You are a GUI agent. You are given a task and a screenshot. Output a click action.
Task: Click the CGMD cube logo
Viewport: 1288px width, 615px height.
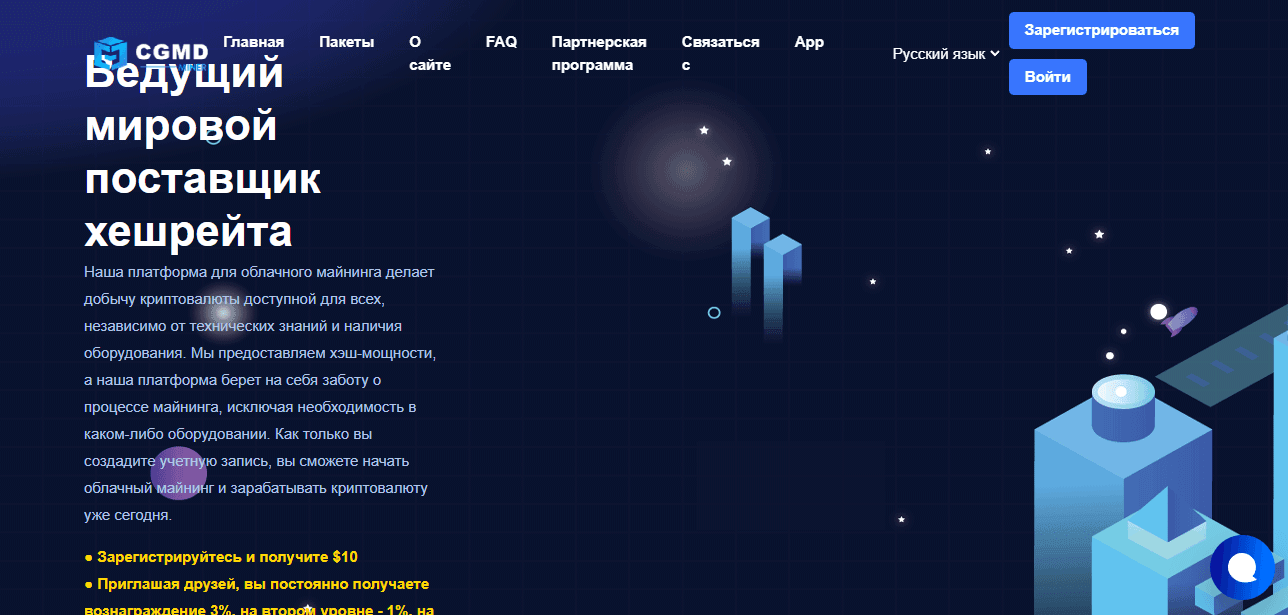tap(110, 53)
